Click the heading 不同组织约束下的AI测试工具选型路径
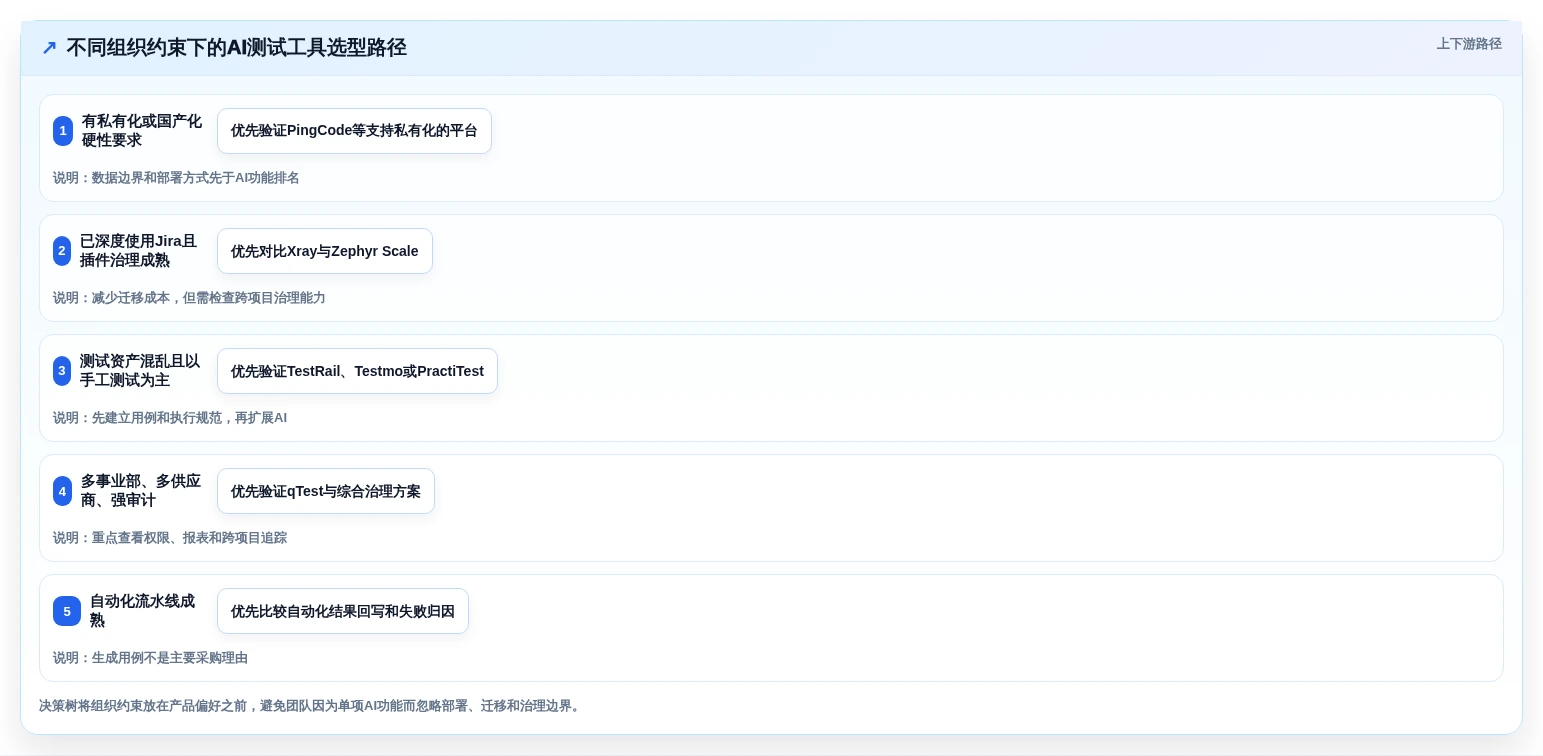 point(236,48)
